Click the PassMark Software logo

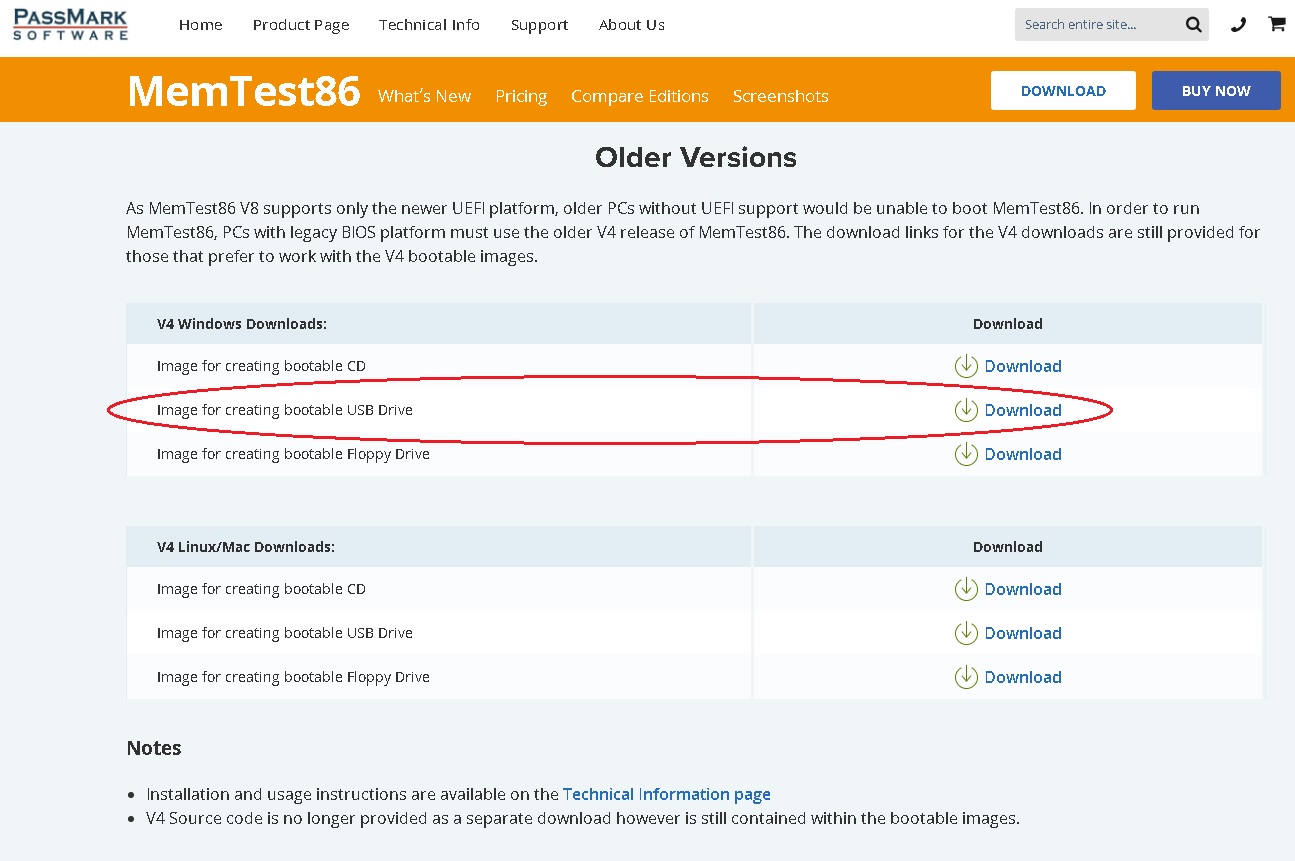70,24
